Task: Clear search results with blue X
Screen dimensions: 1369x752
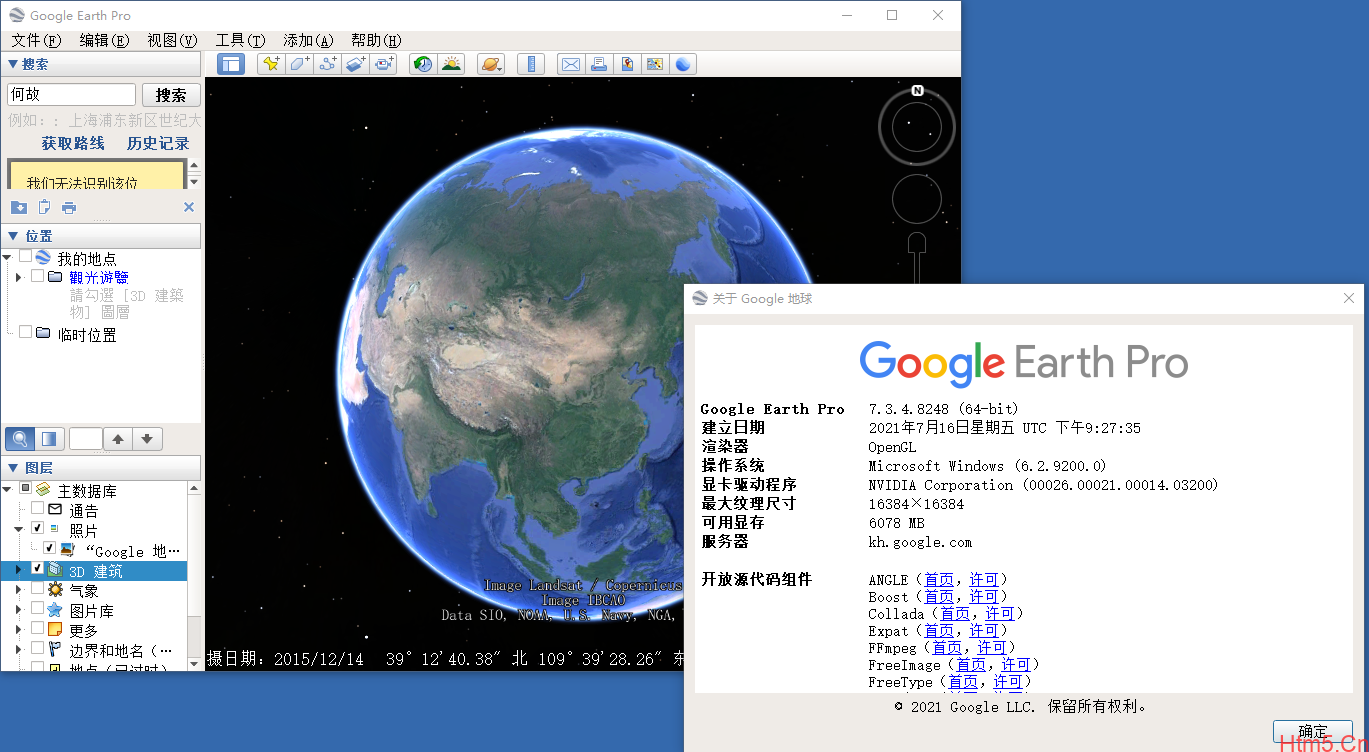Action: 189,207
